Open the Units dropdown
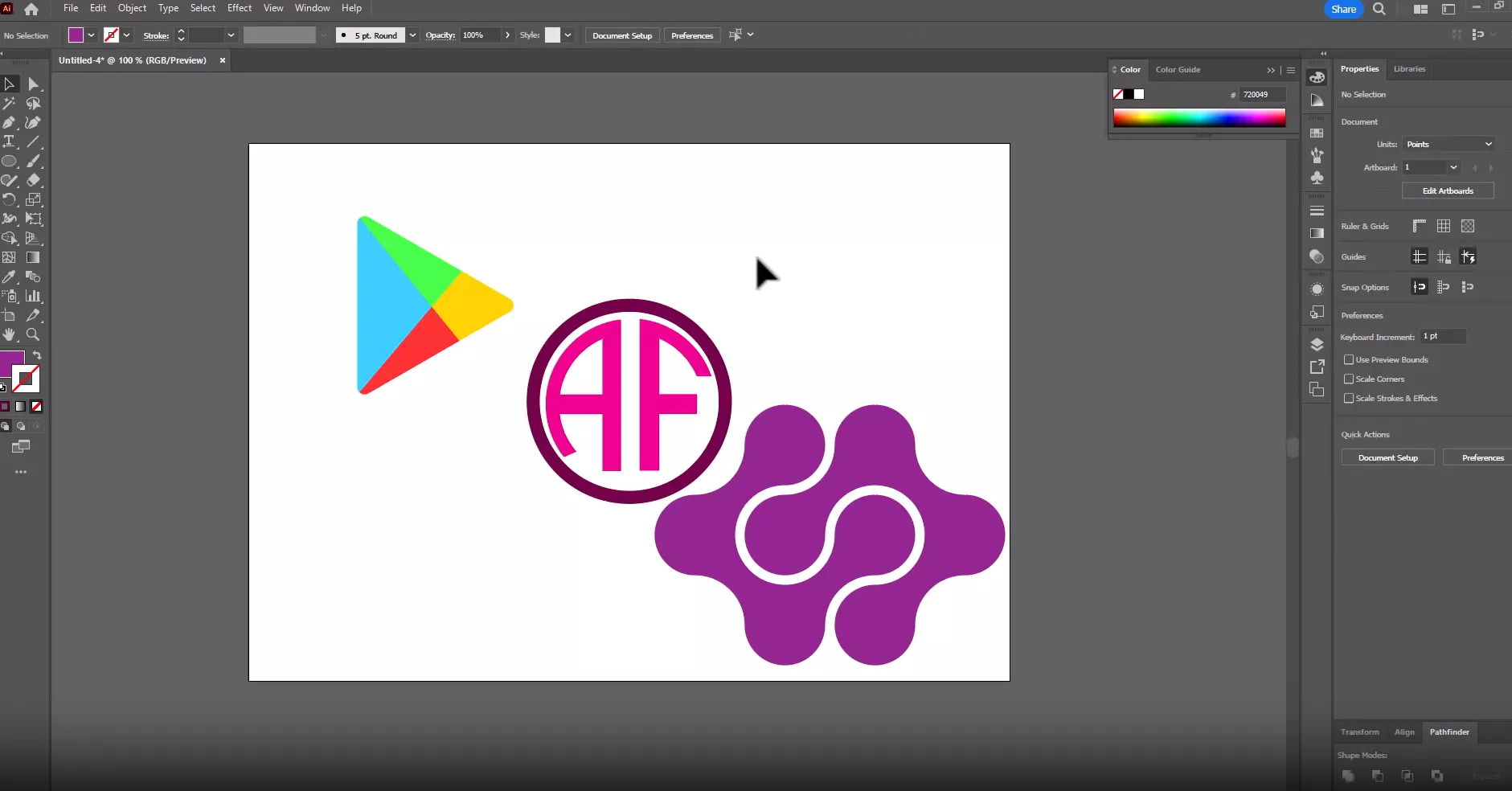The width and height of the screenshot is (1512, 791). pyautogui.click(x=1448, y=144)
